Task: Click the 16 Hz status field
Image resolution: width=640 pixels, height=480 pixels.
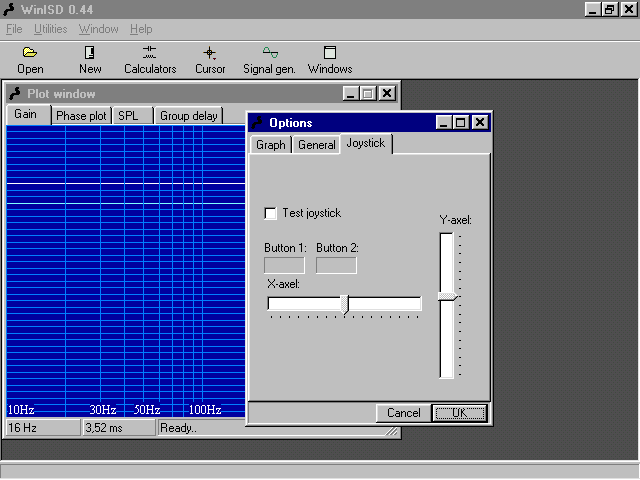Action: pos(43,428)
